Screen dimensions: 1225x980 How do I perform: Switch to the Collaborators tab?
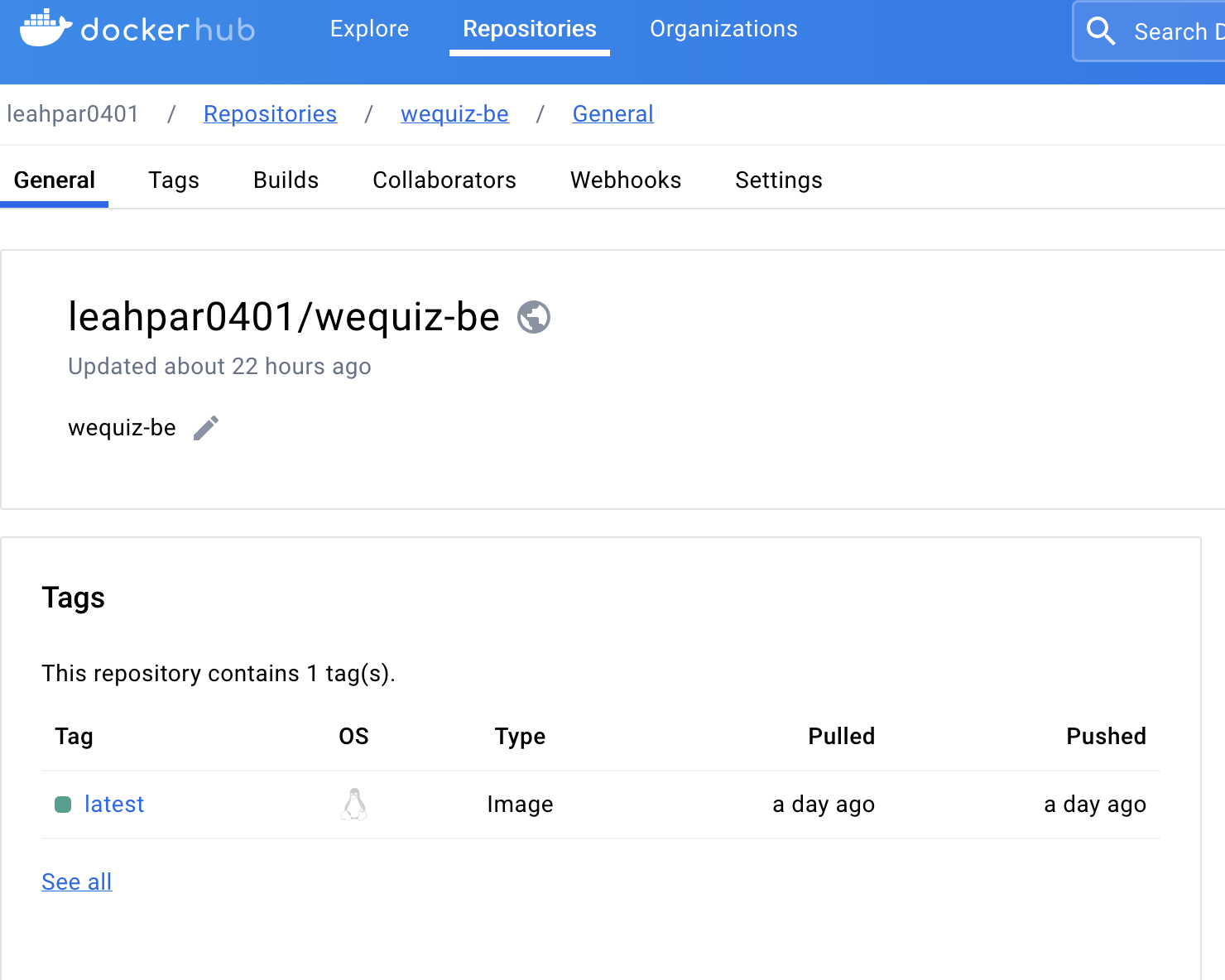[x=444, y=180]
